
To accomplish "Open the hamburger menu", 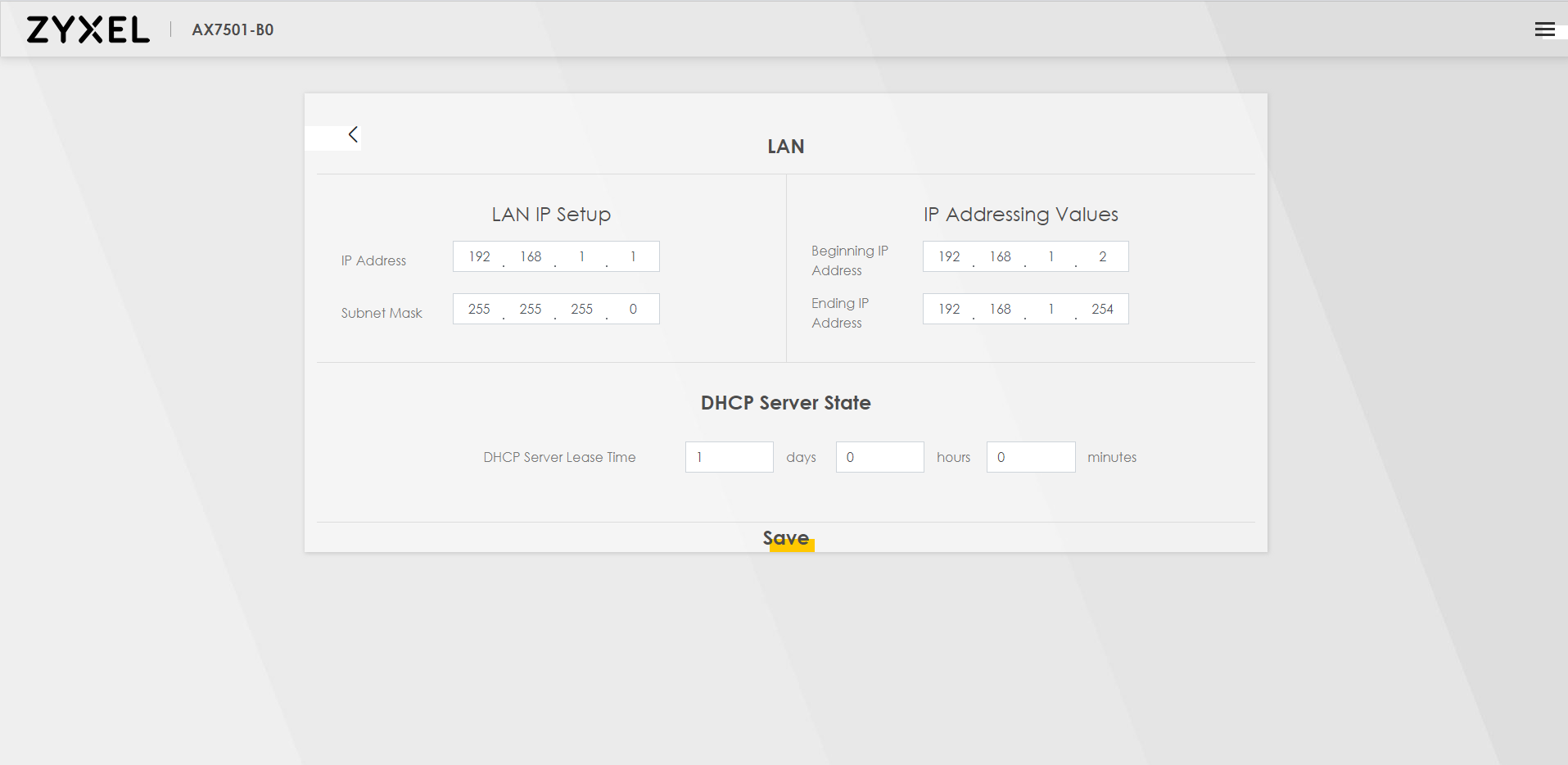I will tap(1544, 29).
